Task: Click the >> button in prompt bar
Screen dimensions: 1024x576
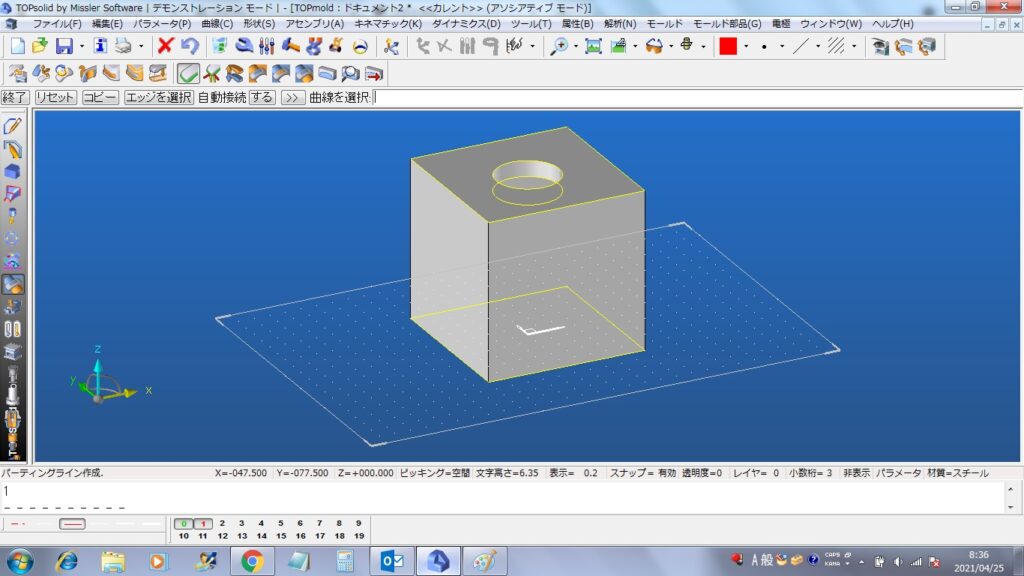Action: click(292, 97)
